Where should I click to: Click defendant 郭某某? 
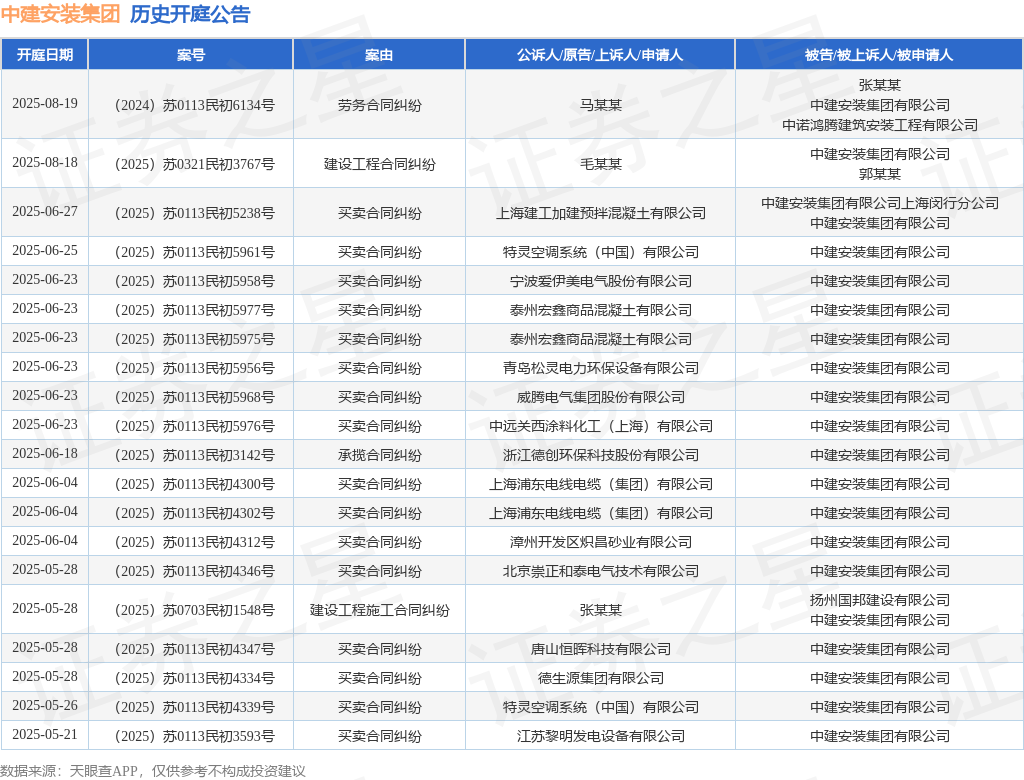pyautogui.click(x=880, y=174)
